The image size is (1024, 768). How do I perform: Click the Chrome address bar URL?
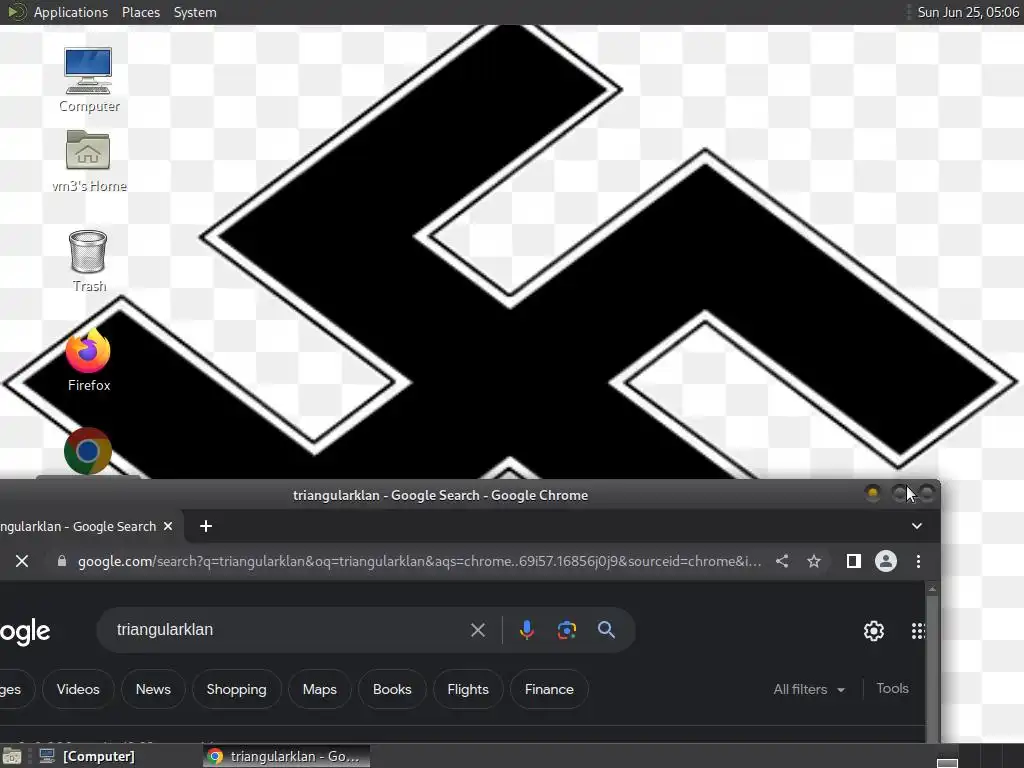[x=419, y=561]
